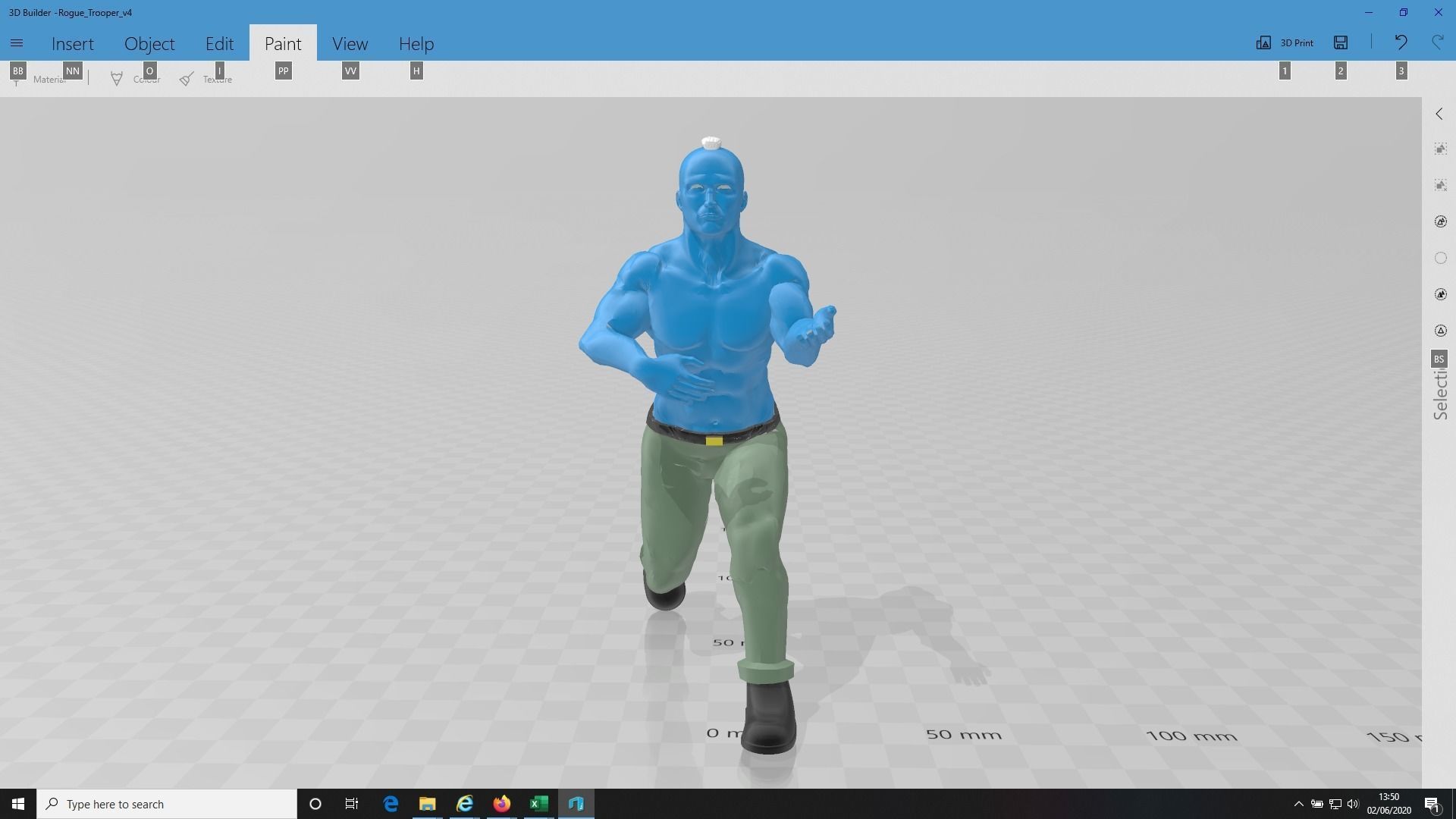
Task: Expand the Selection side panel chevron
Action: click(x=1439, y=114)
